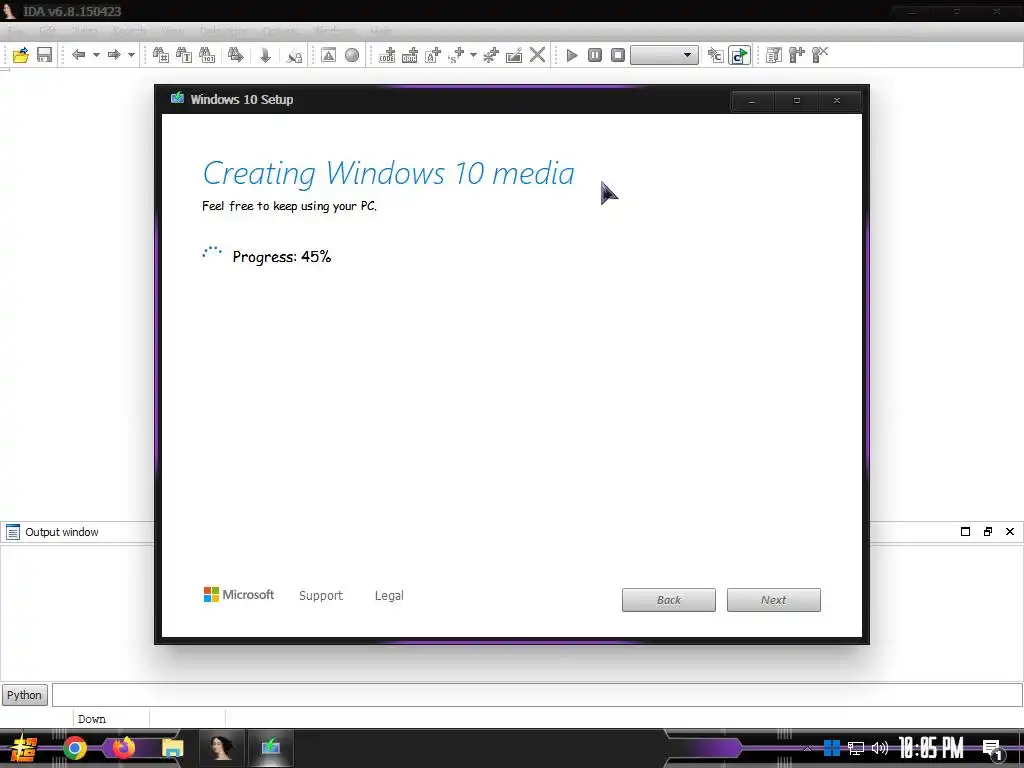Click 'Feel free to keep using your PC.' text
Screen dimensions: 1024x768
coord(289,206)
